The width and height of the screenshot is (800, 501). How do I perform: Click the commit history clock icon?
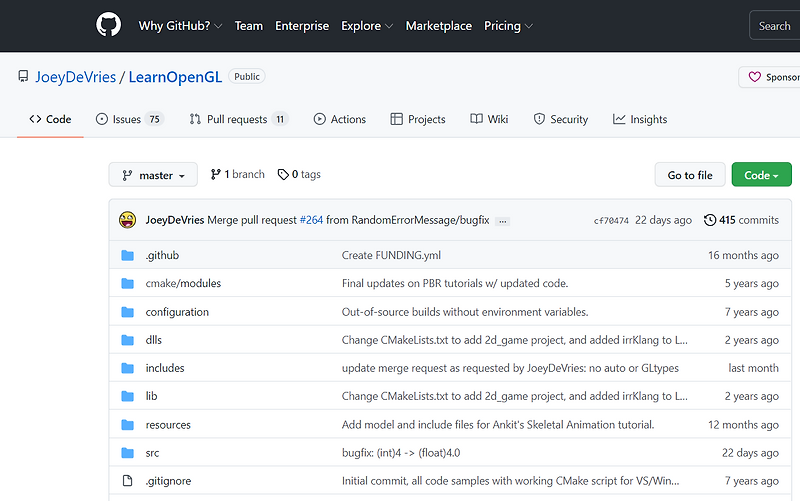710,220
